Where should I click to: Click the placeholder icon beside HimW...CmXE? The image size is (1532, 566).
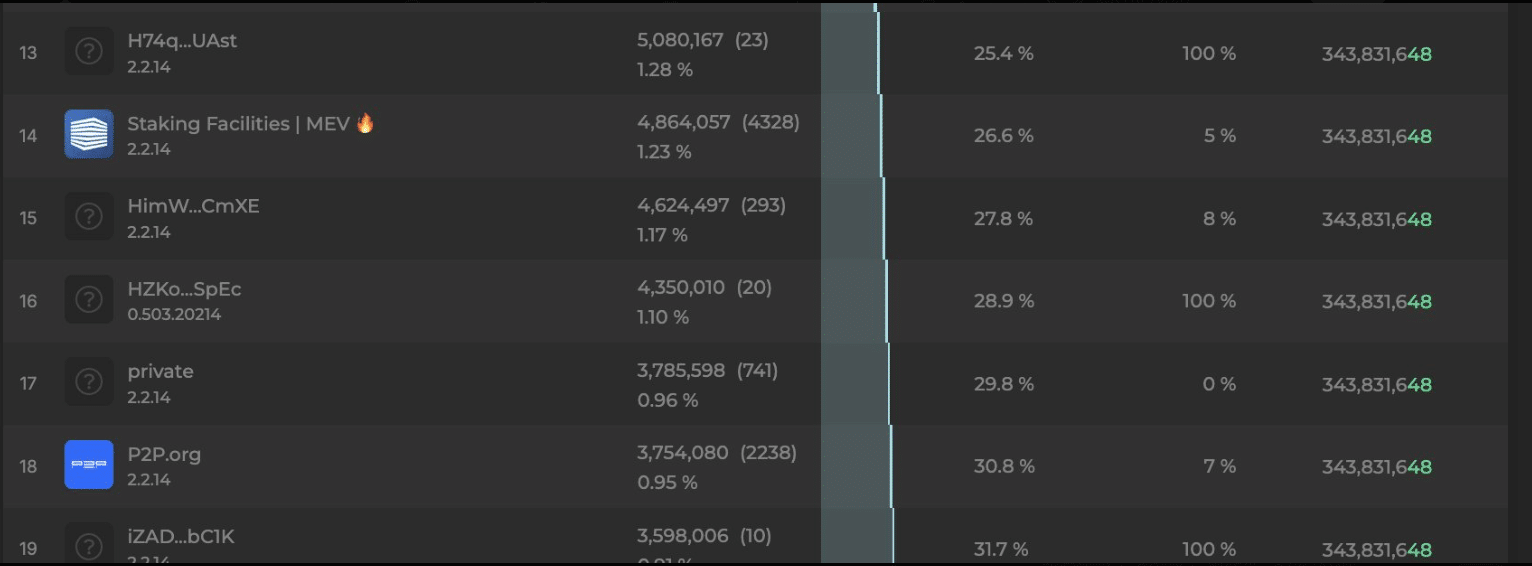coord(89,217)
